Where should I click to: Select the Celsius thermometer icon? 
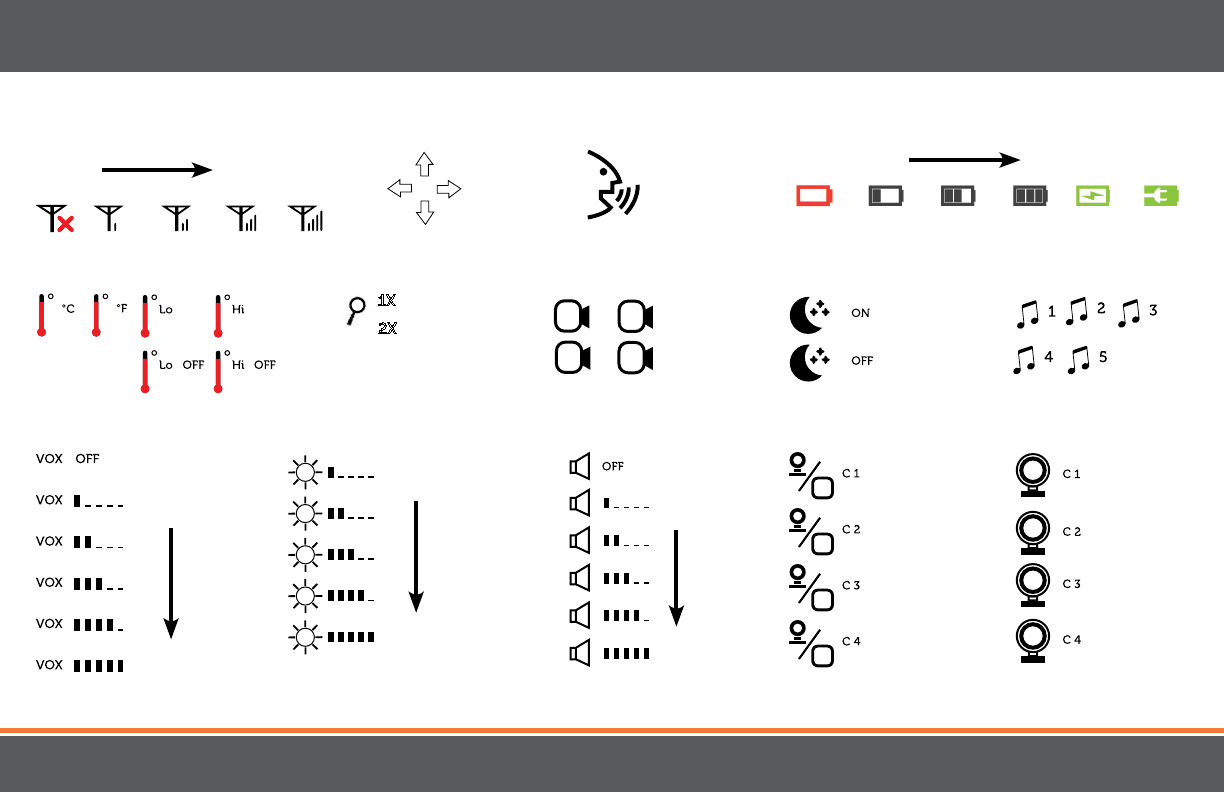coord(56,315)
